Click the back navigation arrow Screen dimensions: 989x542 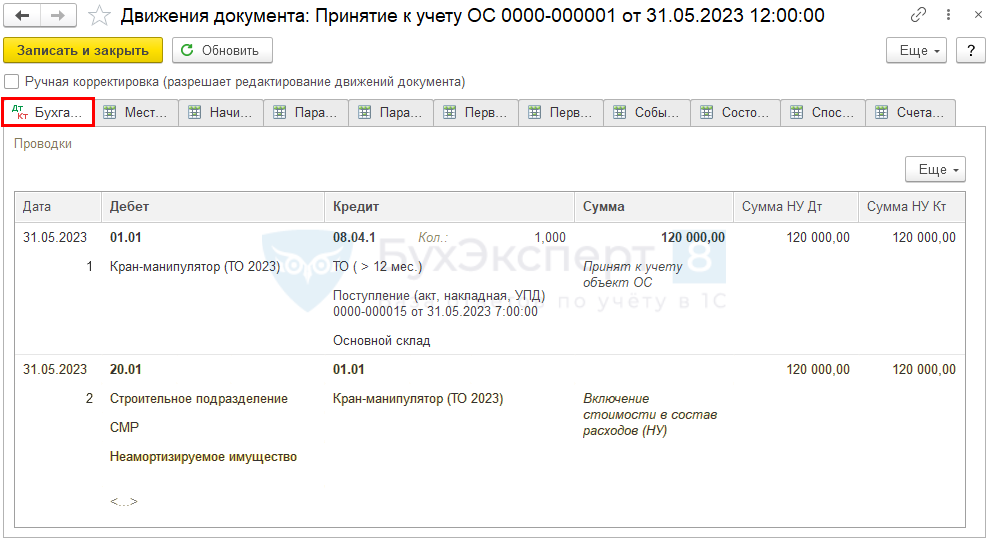22,15
